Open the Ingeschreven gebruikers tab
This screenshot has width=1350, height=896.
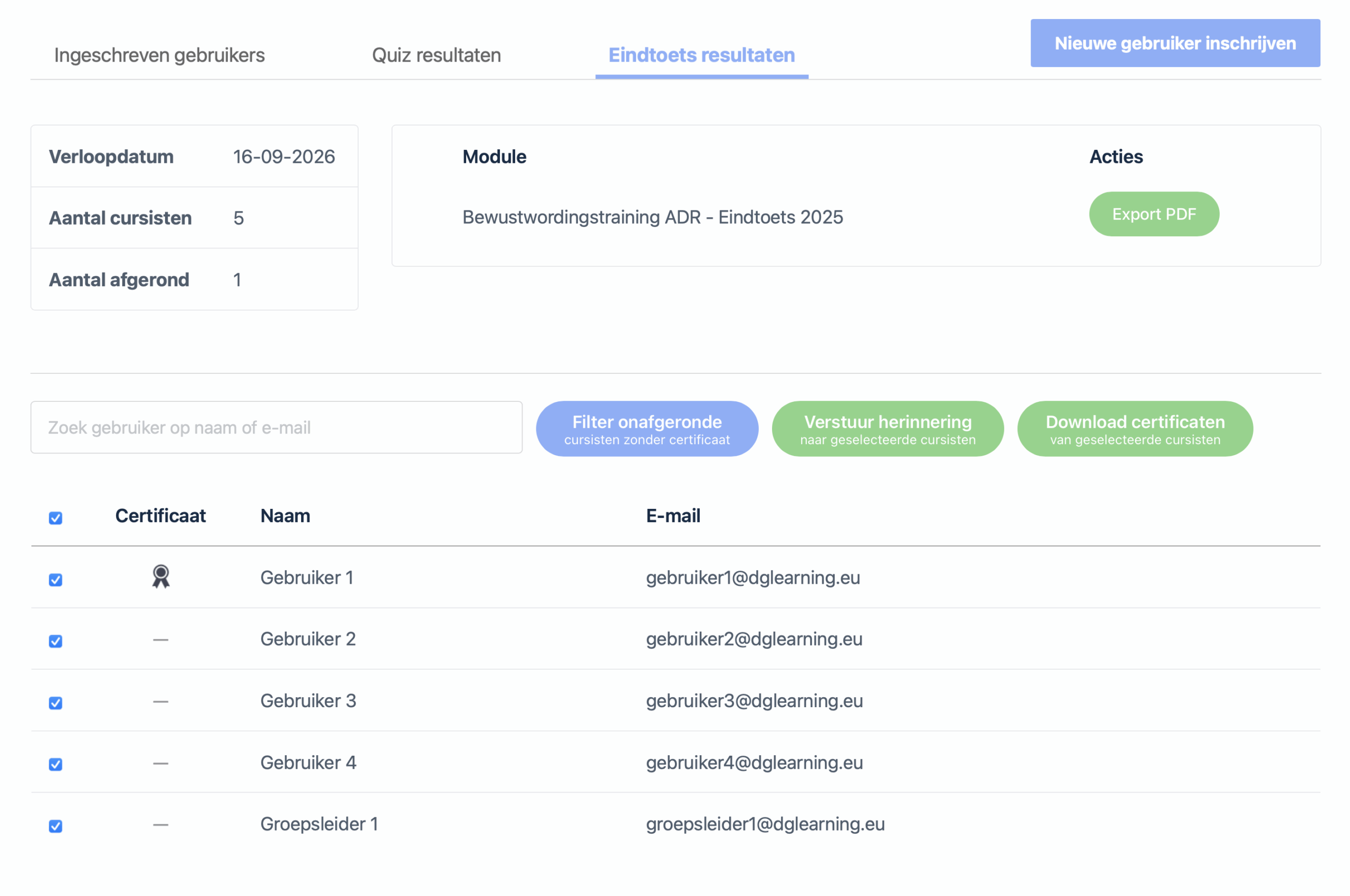[159, 55]
